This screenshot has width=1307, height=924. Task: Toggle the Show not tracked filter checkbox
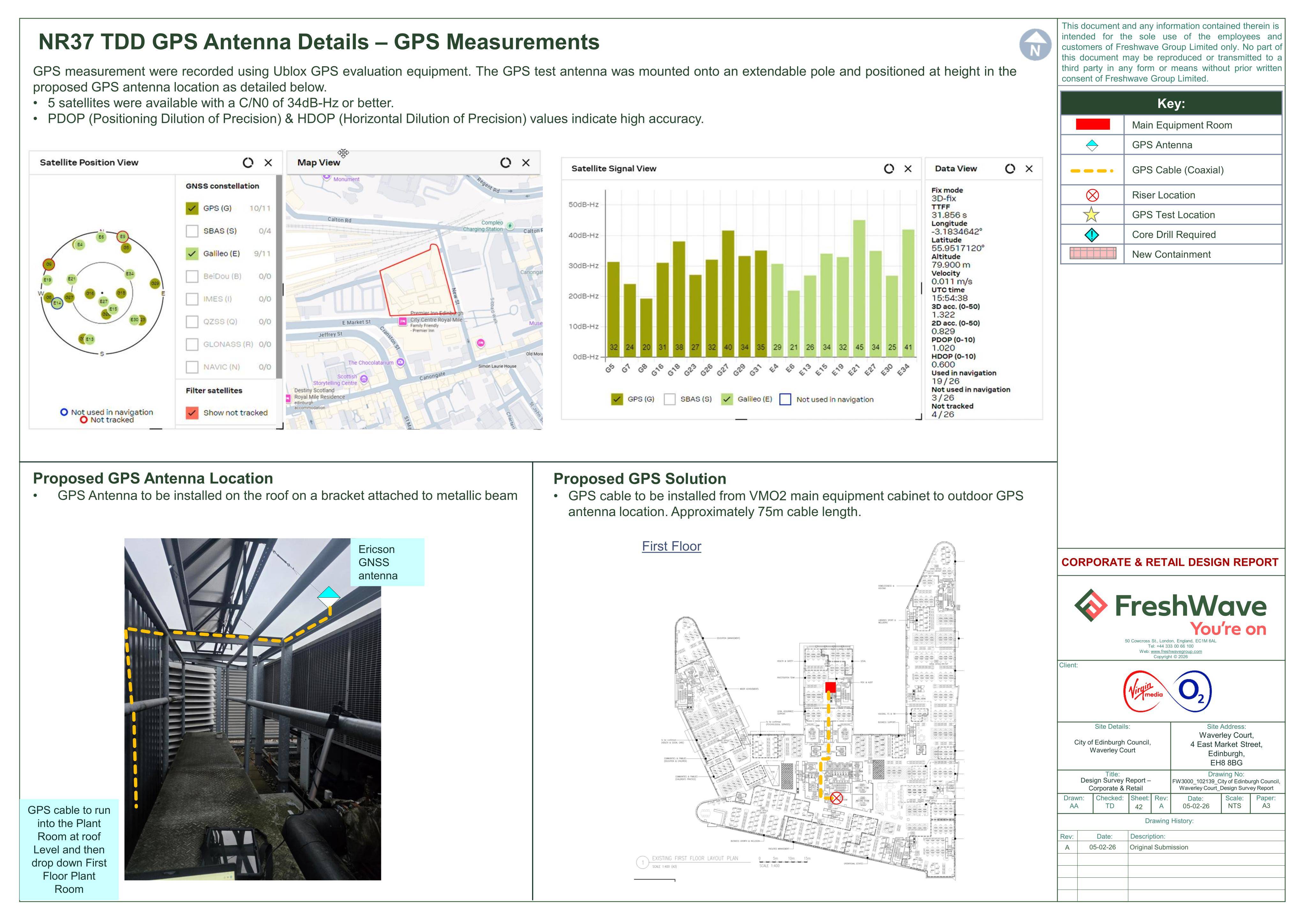point(192,412)
